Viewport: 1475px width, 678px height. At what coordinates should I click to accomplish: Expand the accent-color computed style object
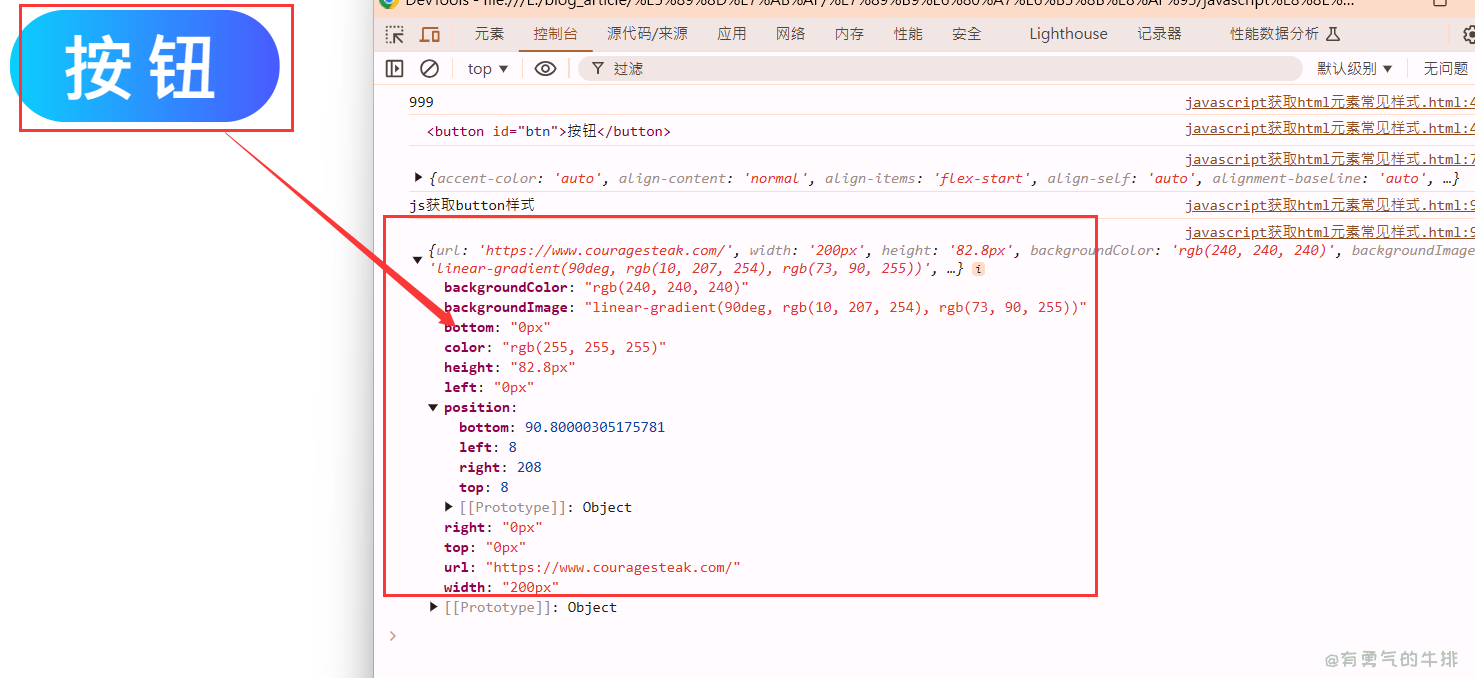[x=419, y=178]
